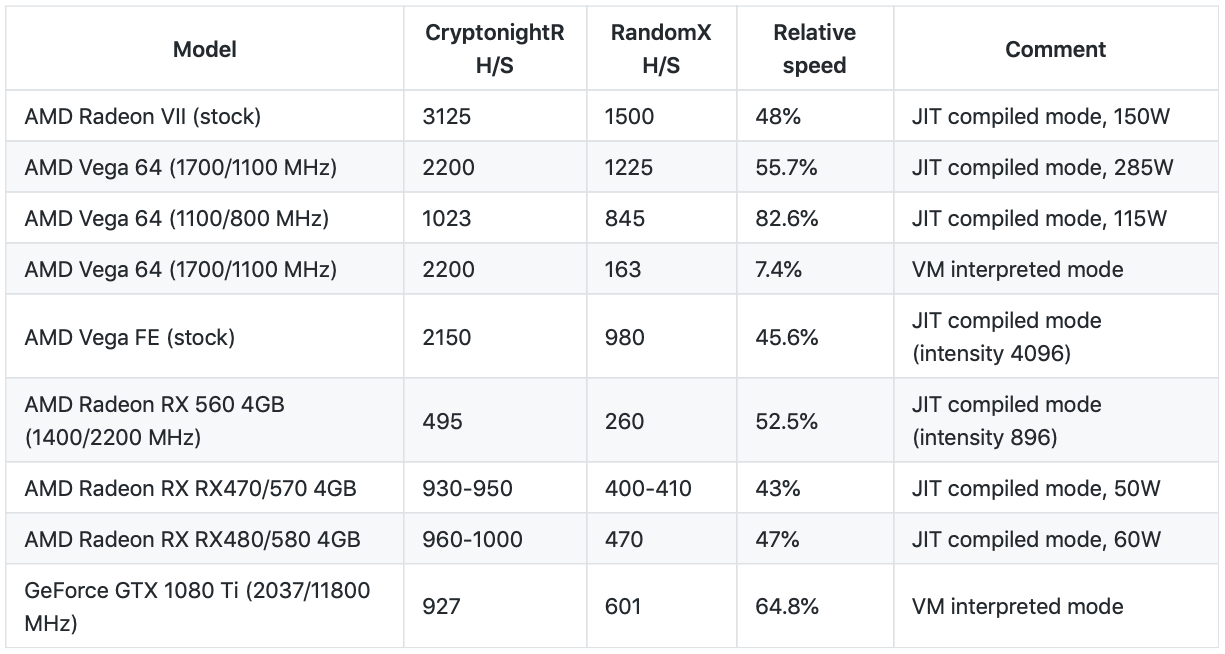Click the Model column header

pos(205,49)
